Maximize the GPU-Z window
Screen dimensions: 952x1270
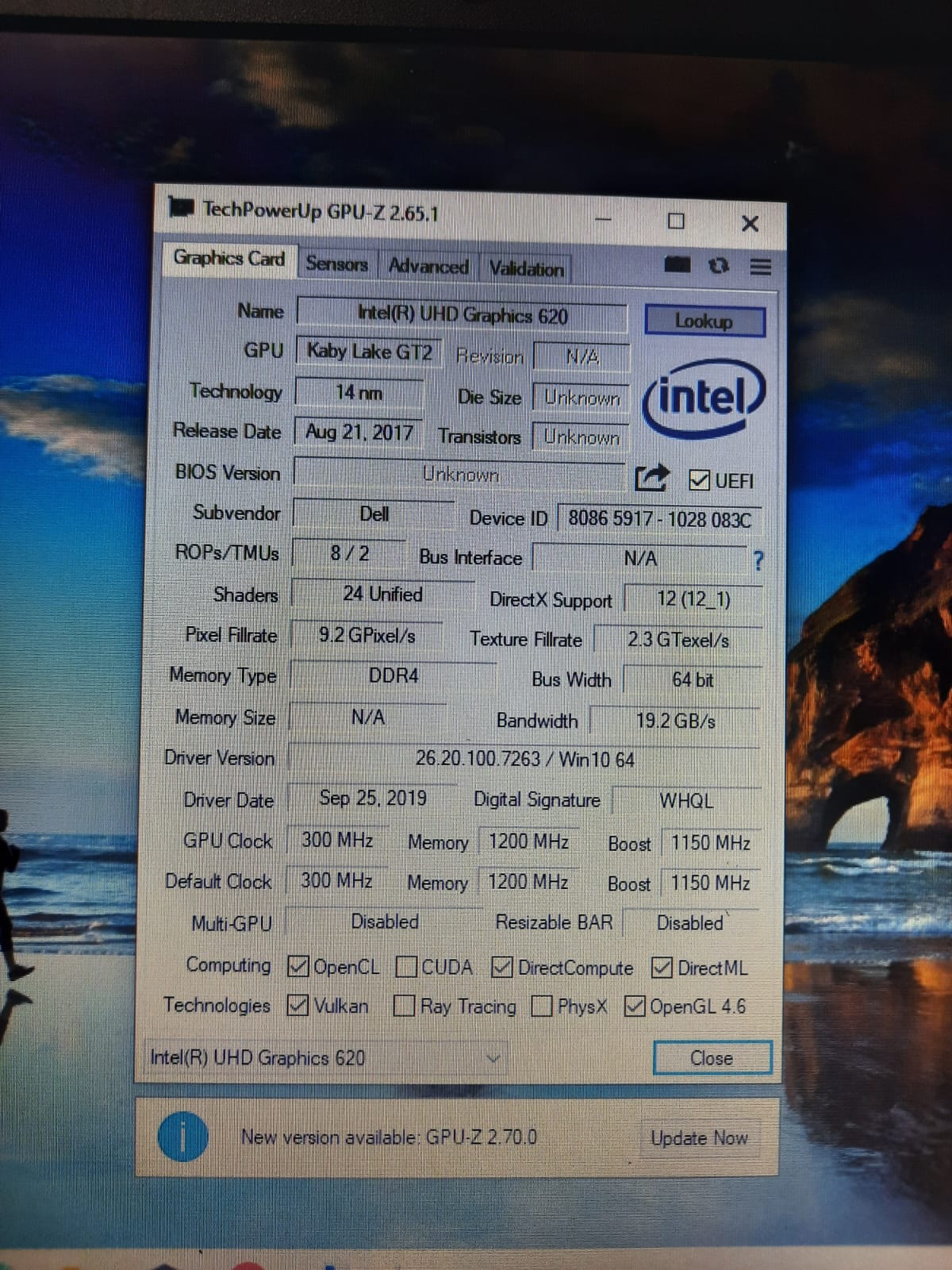[676, 221]
